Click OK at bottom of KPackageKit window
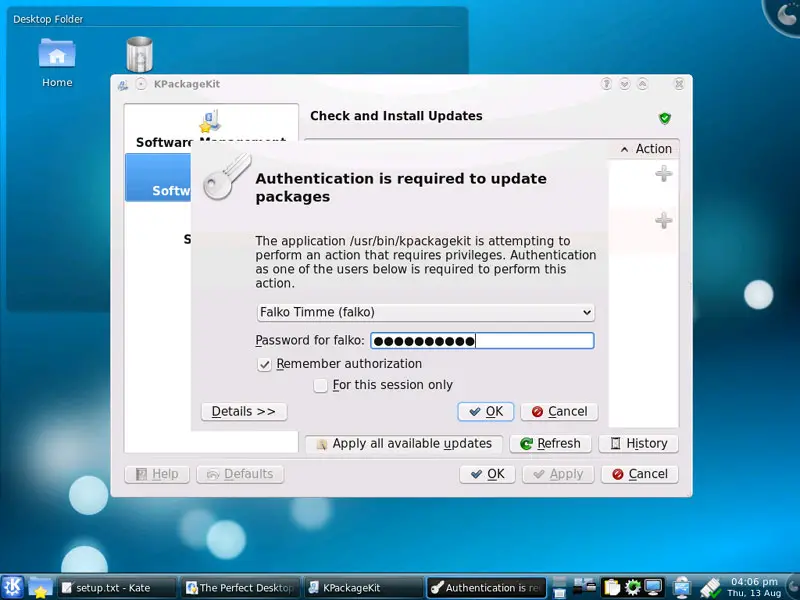The image size is (800, 600). 487,474
